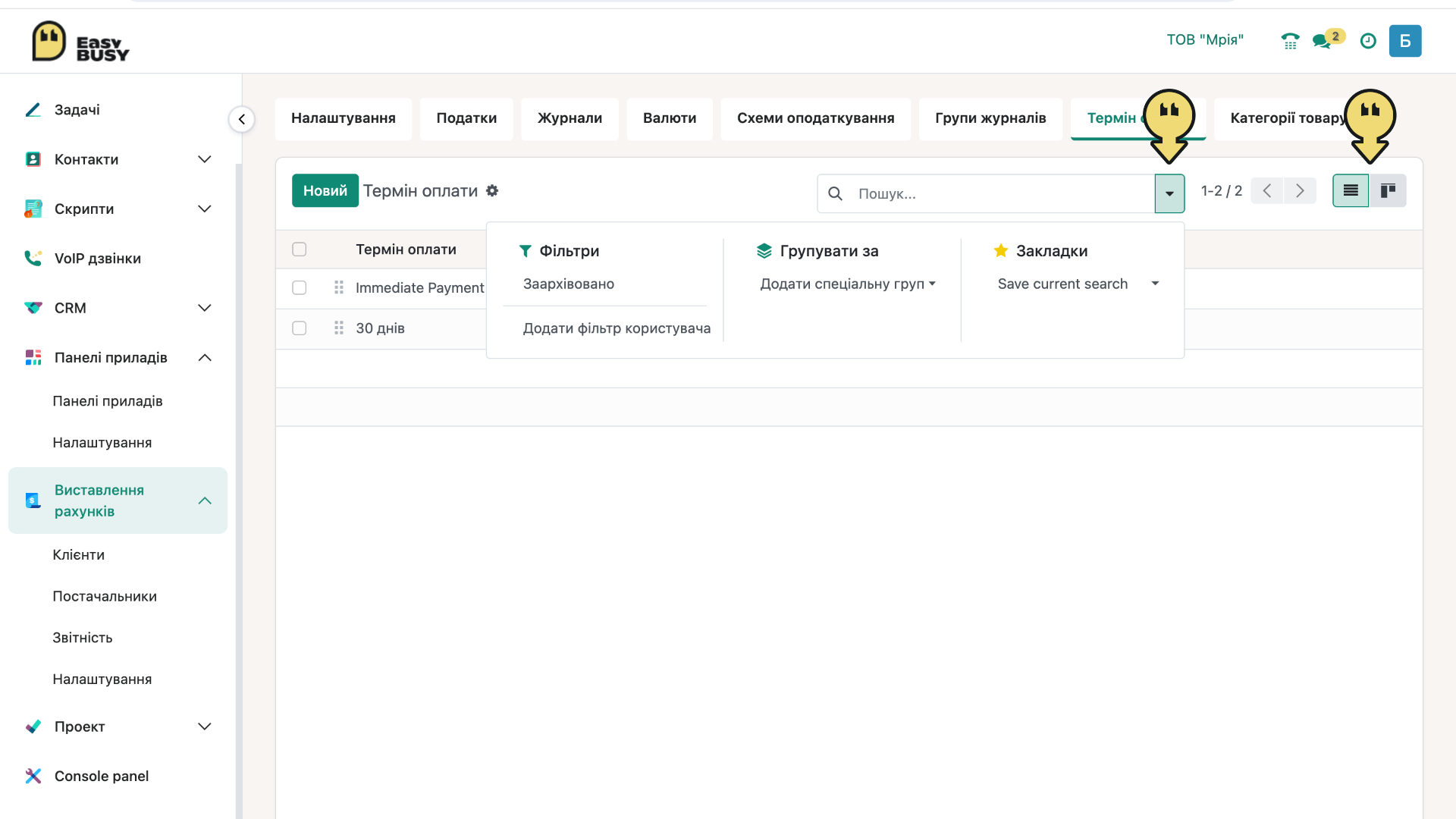Image resolution: width=1456 pixels, height=819 pixels.
Task: Click drag handle of Immediate Payment row
Action: click(x=339, y=287)
